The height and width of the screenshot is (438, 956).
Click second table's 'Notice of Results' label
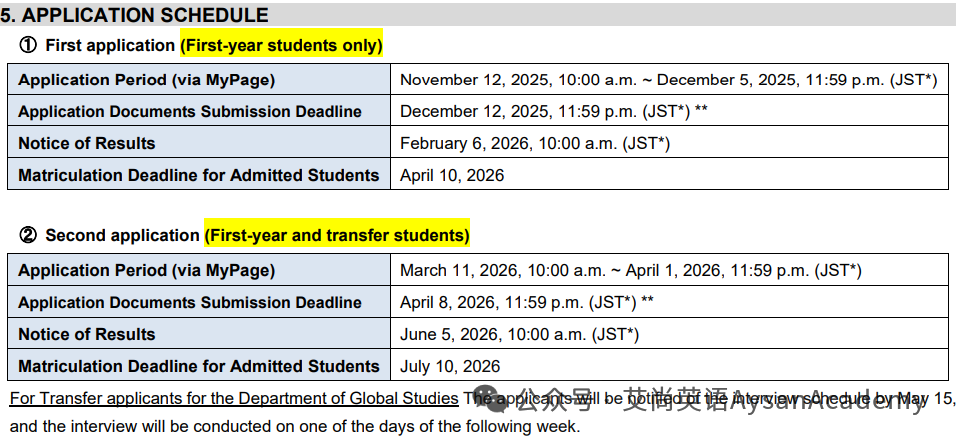click(87, 334)
